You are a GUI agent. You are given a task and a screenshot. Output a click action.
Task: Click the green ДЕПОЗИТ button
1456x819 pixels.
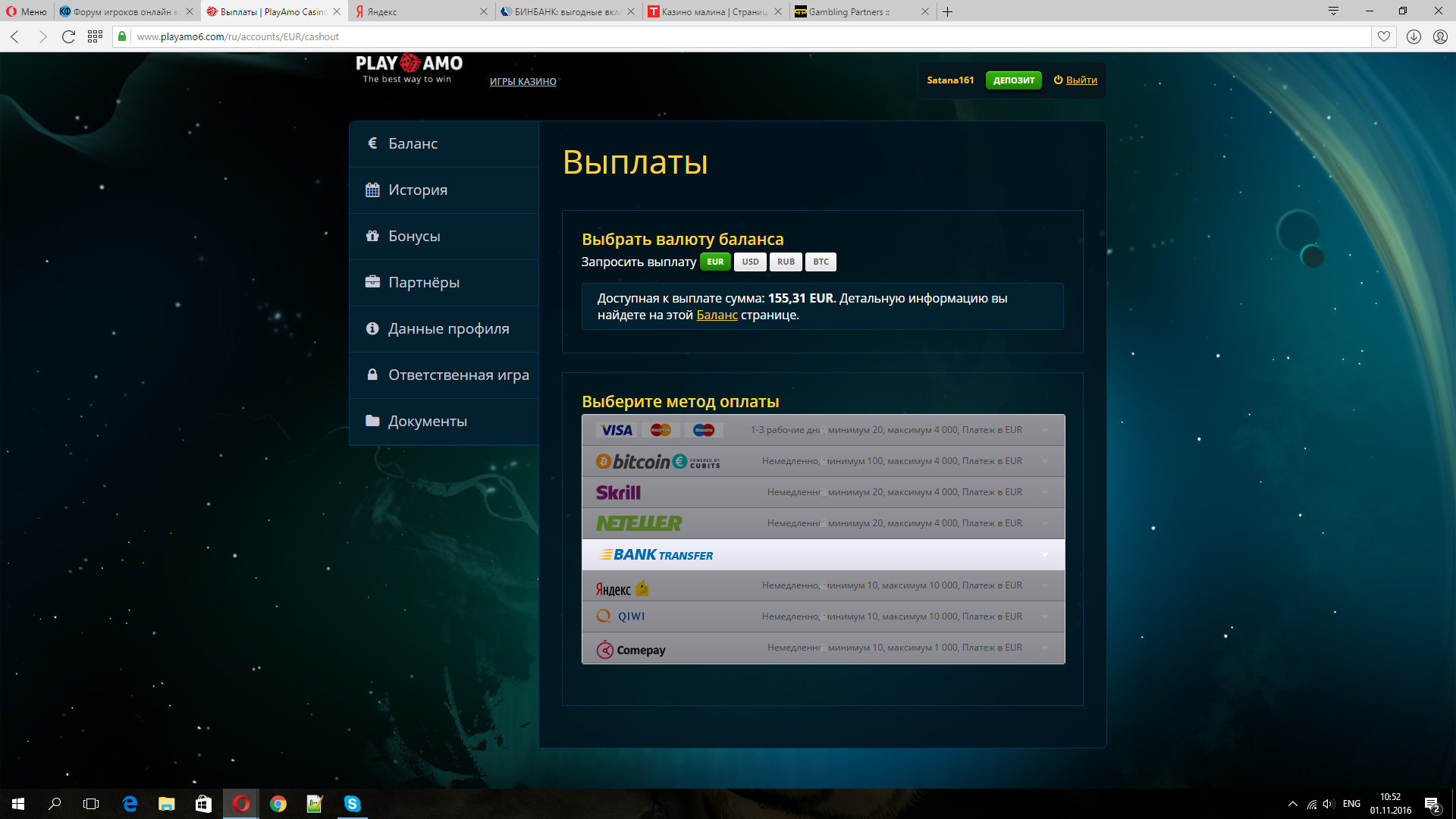pos(1014,80)
